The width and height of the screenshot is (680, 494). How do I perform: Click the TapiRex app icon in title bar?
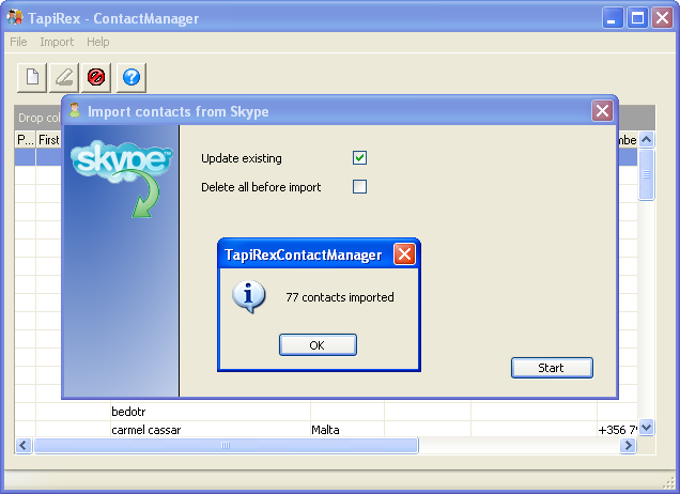(15, 18)
